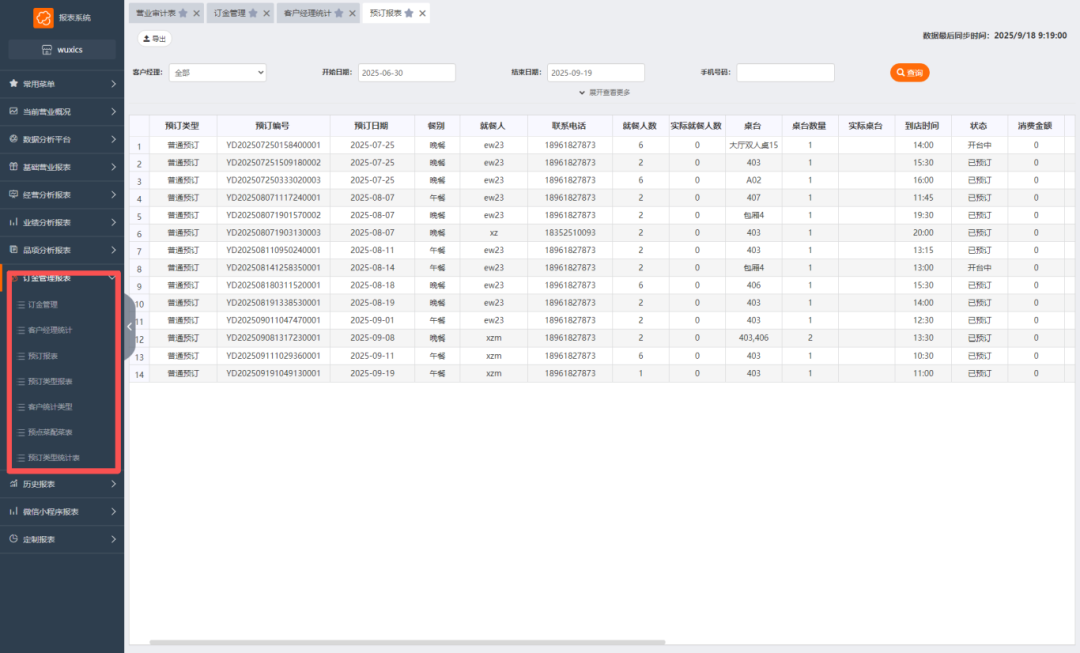Expand 历史报表 with its chevron
The width and height of the screenshot is (1080, 653).
point(113,484)
